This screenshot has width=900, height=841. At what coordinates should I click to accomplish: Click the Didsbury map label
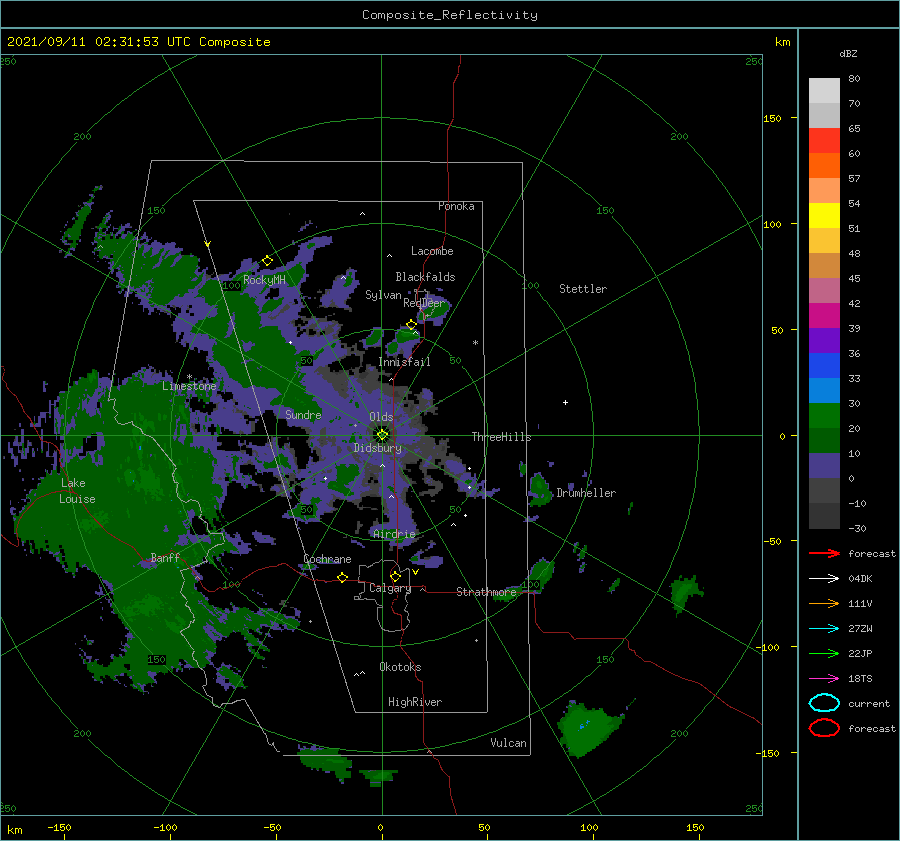[x=377, y=448]
